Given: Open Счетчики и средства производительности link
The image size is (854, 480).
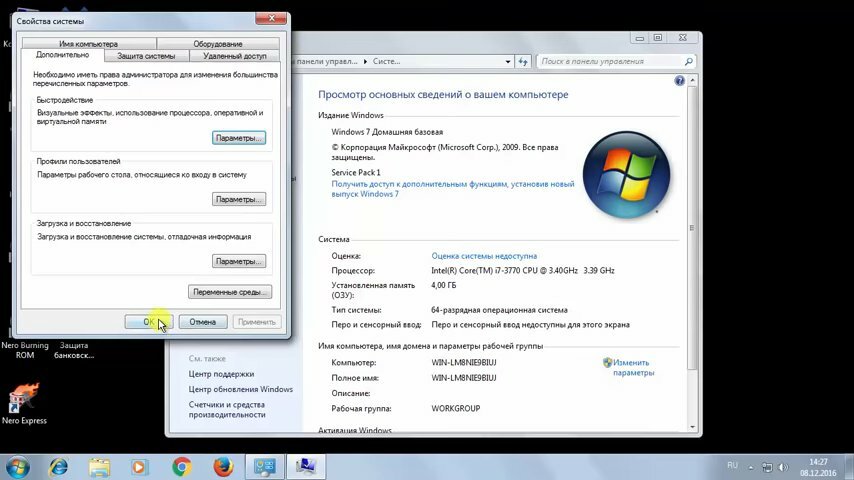Looking at the screenshot, I should tap(227, 409).
